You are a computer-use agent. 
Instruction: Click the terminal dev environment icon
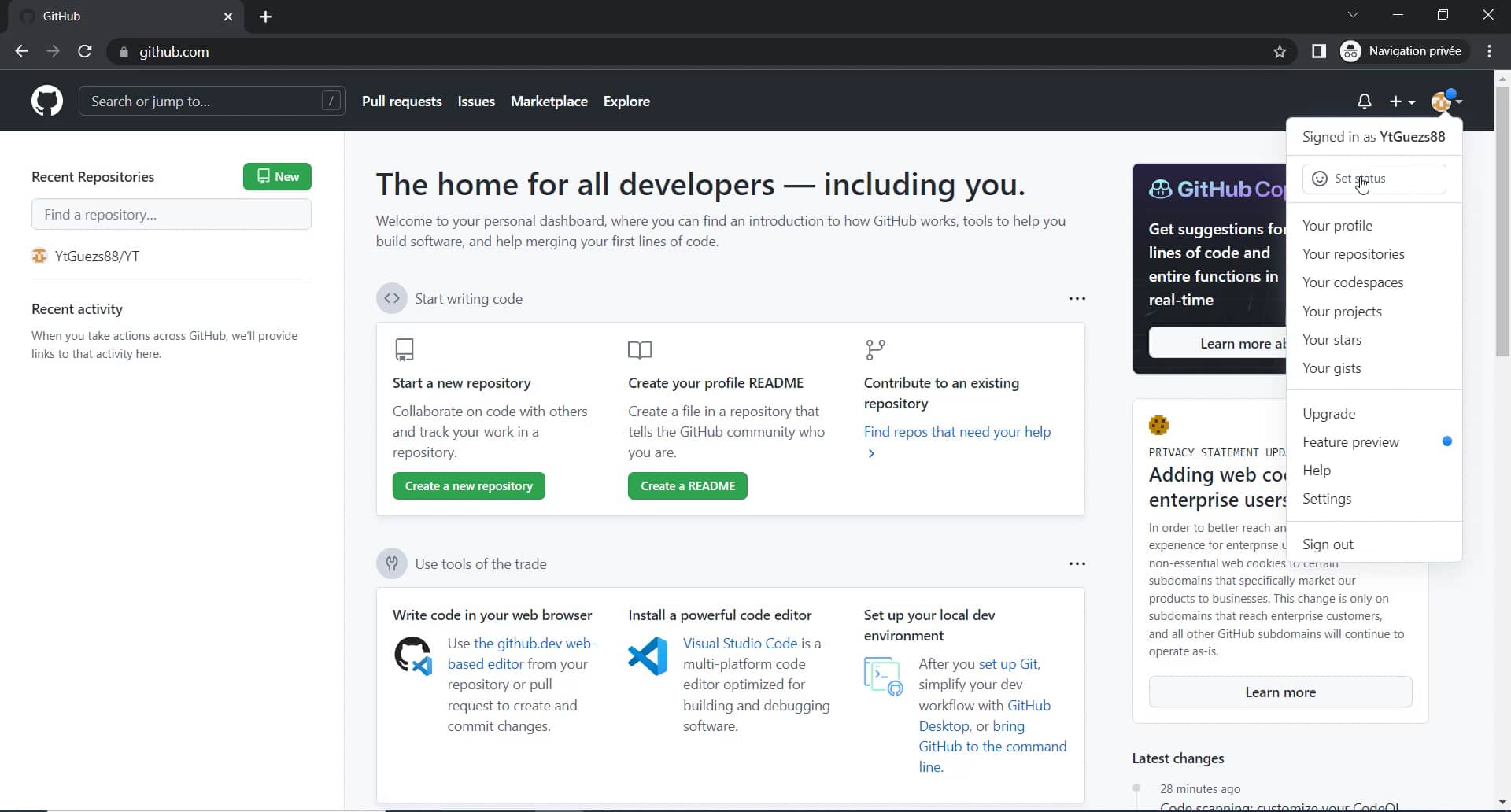(x=883, y=677)
